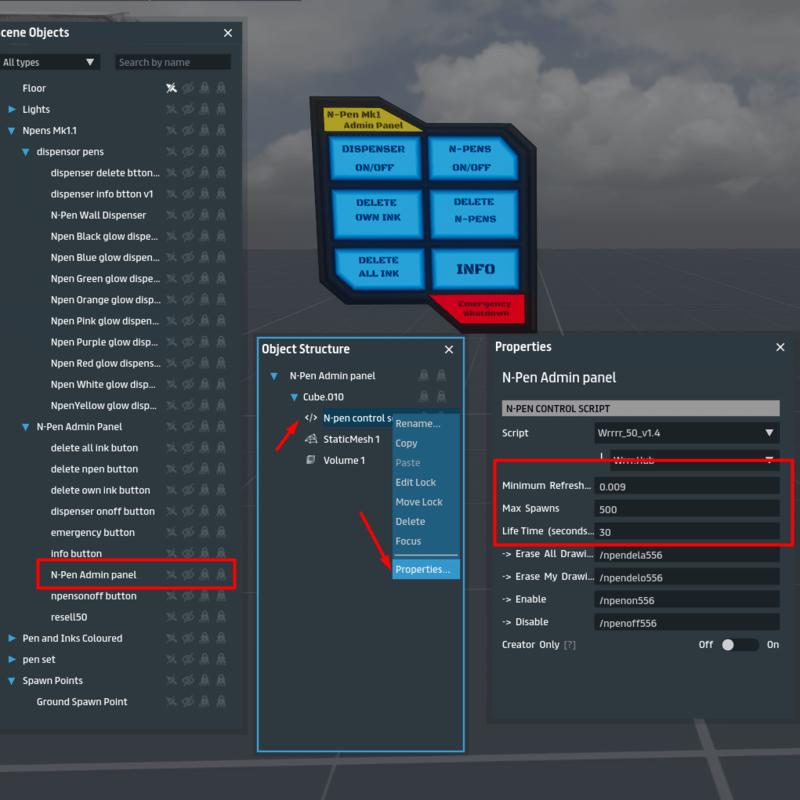Viewport: 800px width, 800px height.
Task: Click the edit lock icon on Cube.010
Action: (x=424, y=397)
